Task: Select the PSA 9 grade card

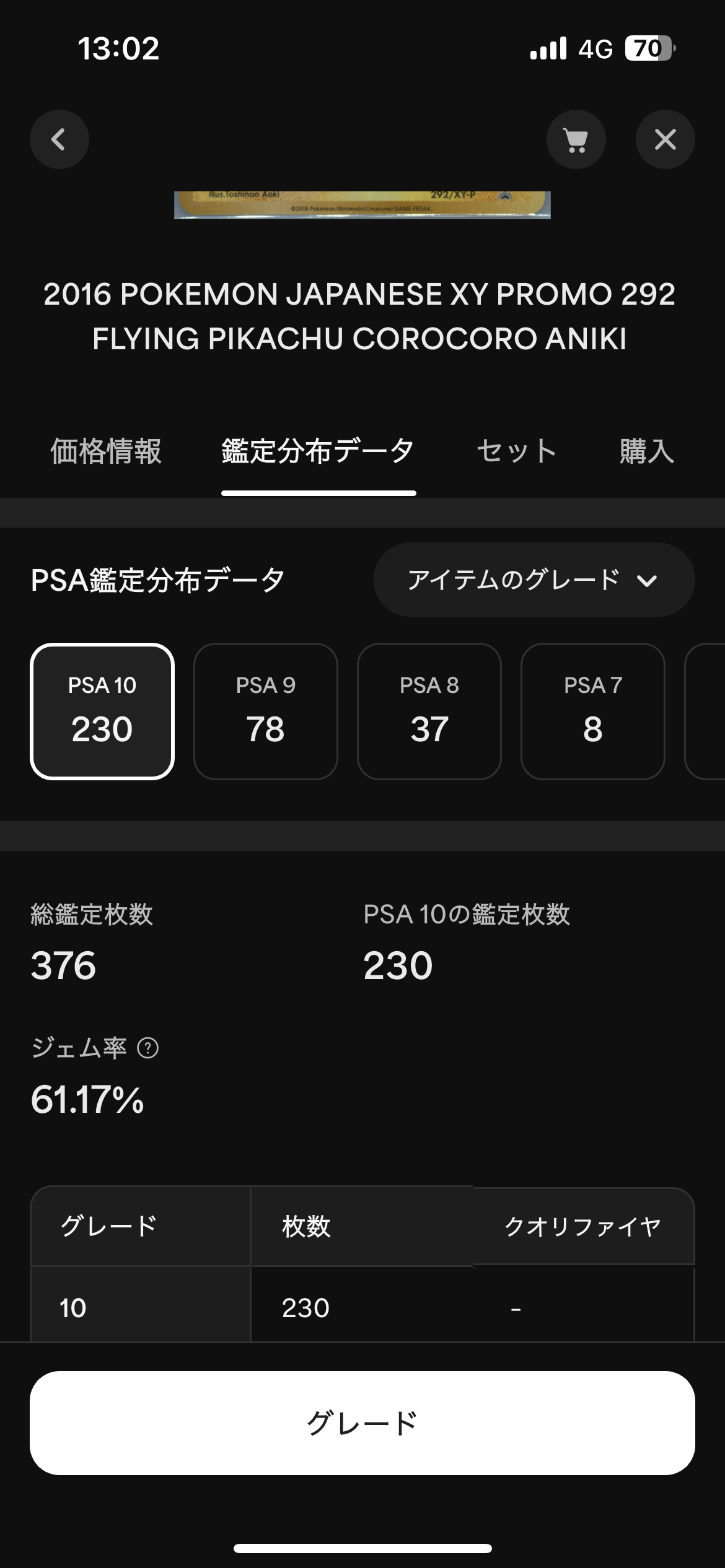Action: point(266,711)
